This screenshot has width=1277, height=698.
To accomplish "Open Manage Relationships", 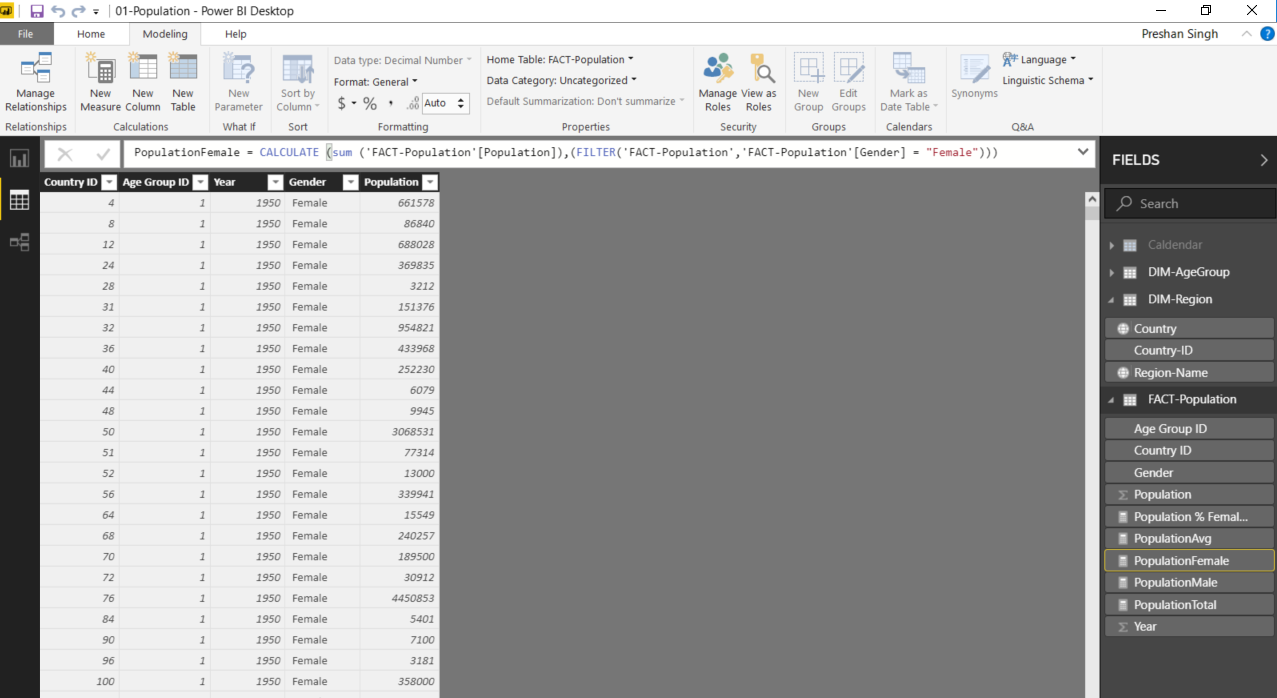I will pos(36,84).
